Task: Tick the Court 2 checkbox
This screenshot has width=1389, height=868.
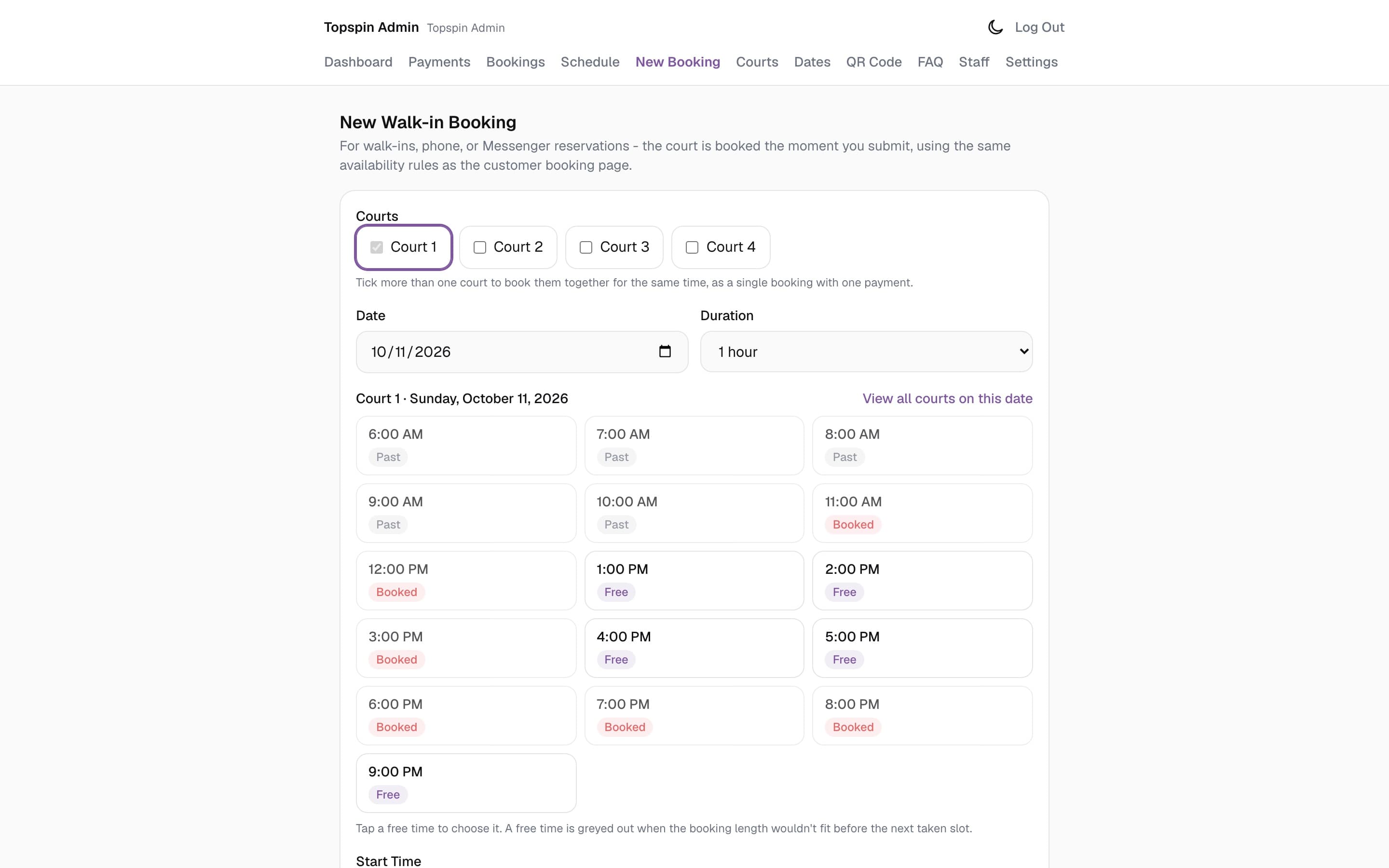Action: pyautogui.click(x=480, y=247)
